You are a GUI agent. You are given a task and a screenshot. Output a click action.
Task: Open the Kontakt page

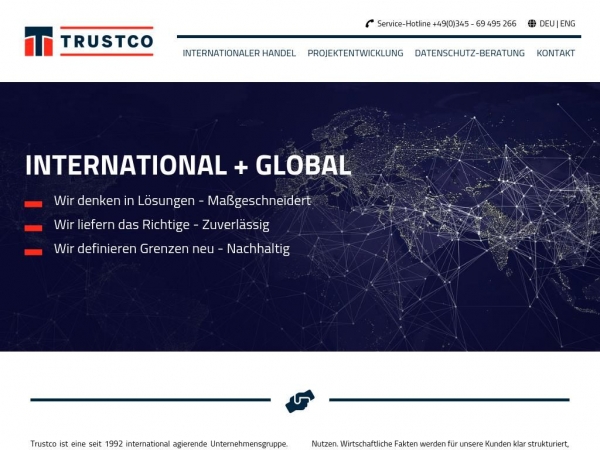point(555,53)
